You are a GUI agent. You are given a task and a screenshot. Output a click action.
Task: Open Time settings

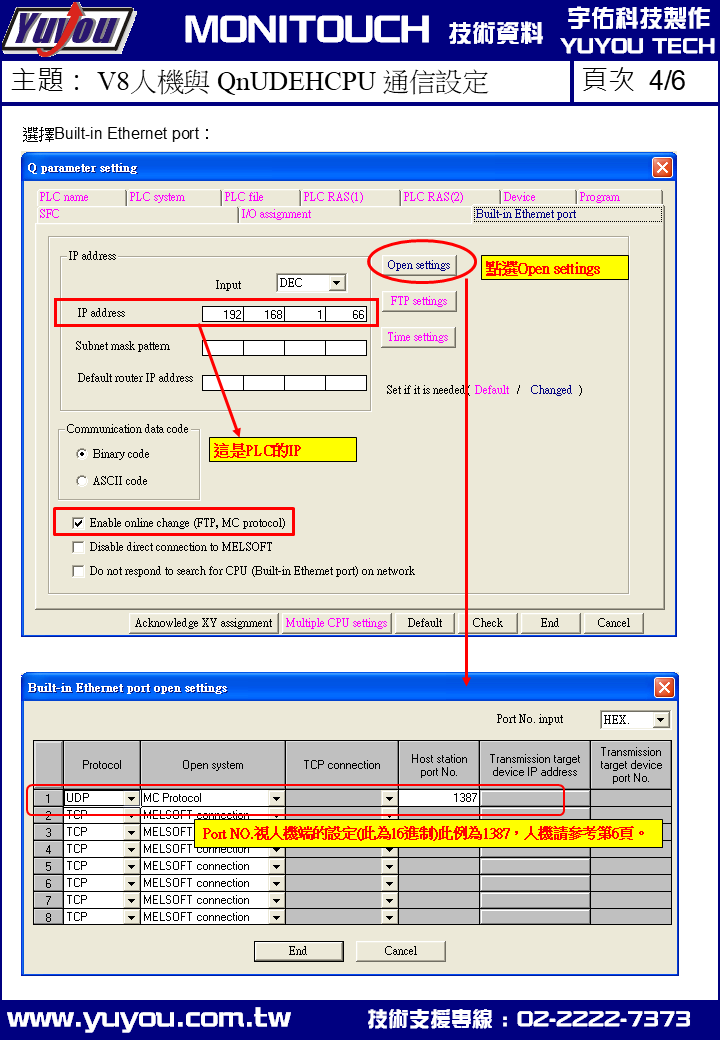point(418,337)
